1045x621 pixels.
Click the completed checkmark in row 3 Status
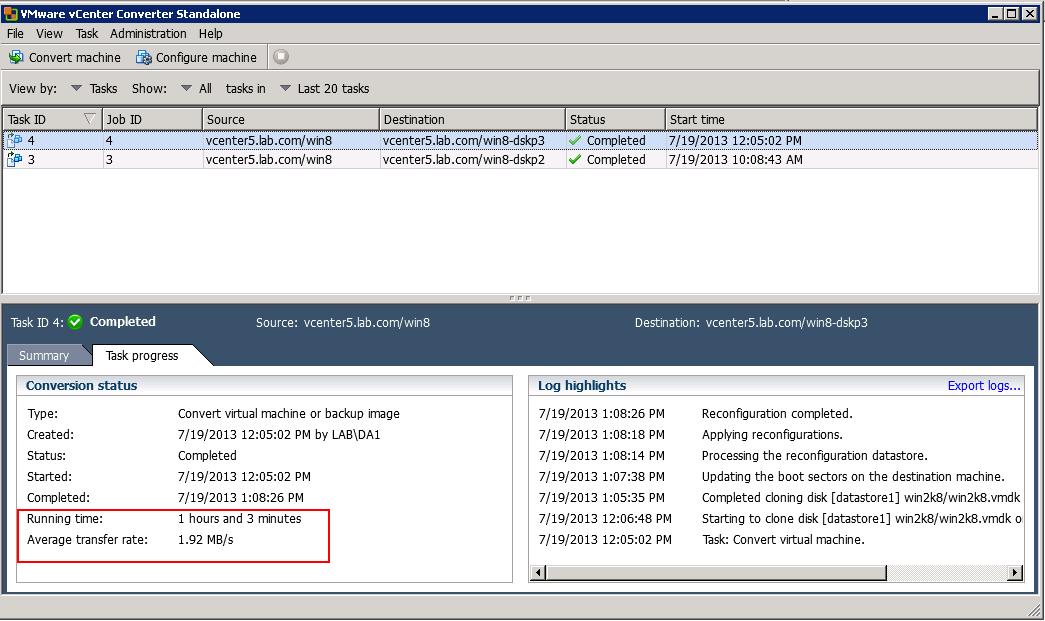(575, 160)
